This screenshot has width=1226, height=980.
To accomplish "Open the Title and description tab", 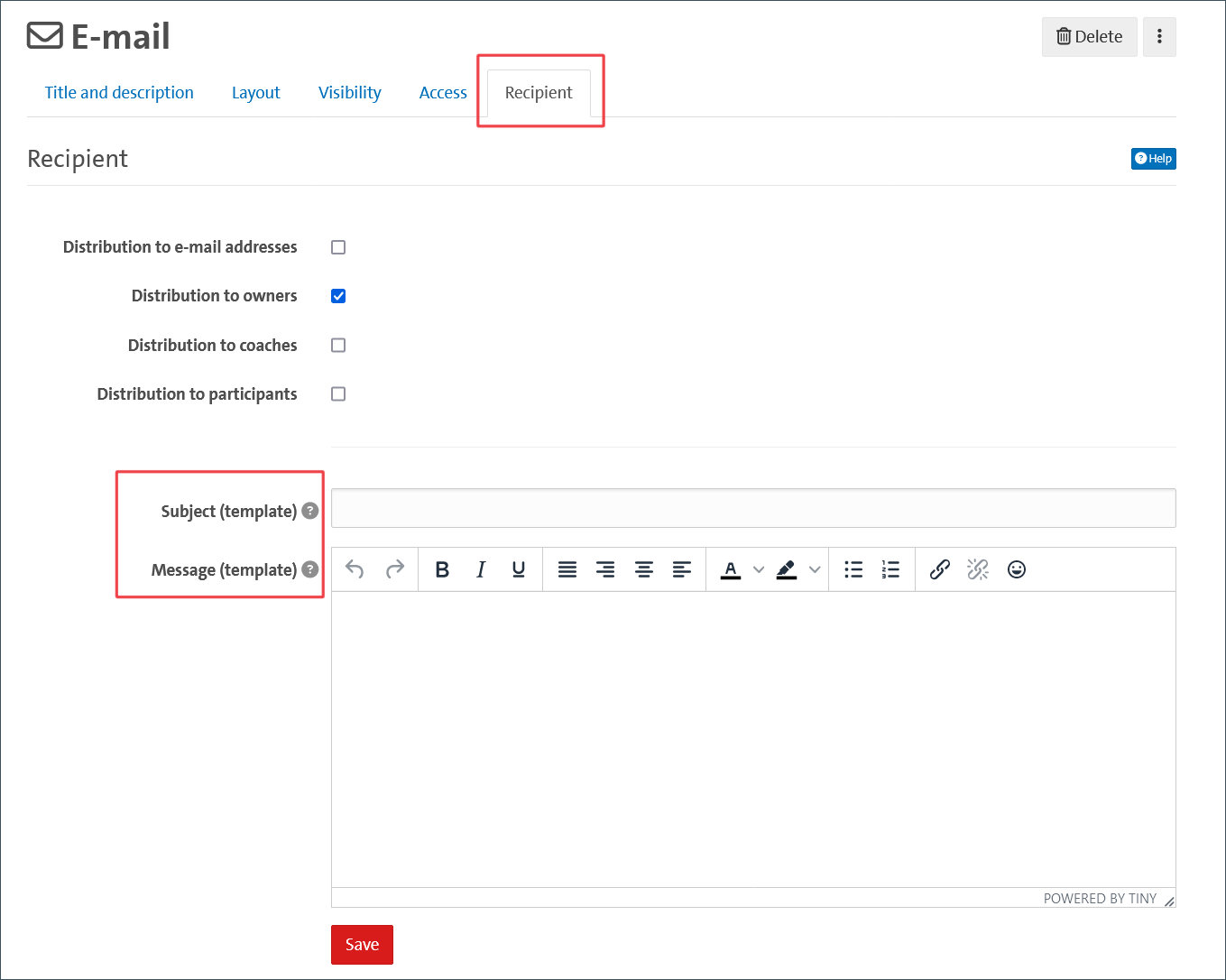I will point(118,92).
